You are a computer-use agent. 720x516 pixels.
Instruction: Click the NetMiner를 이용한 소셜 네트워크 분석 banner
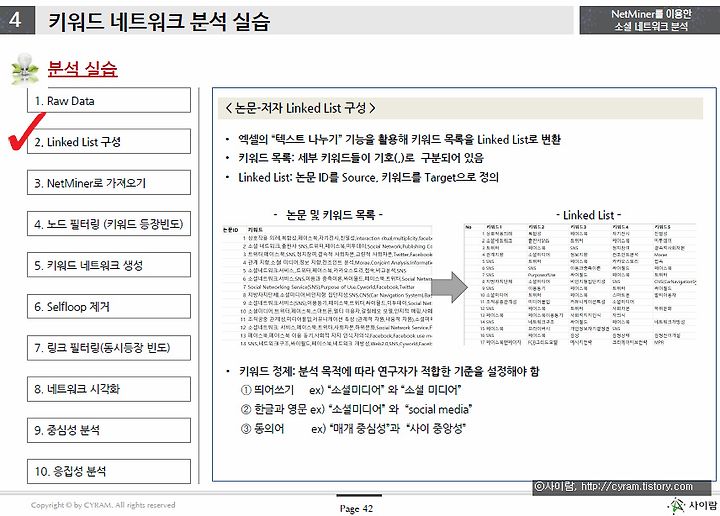point(649,20)
